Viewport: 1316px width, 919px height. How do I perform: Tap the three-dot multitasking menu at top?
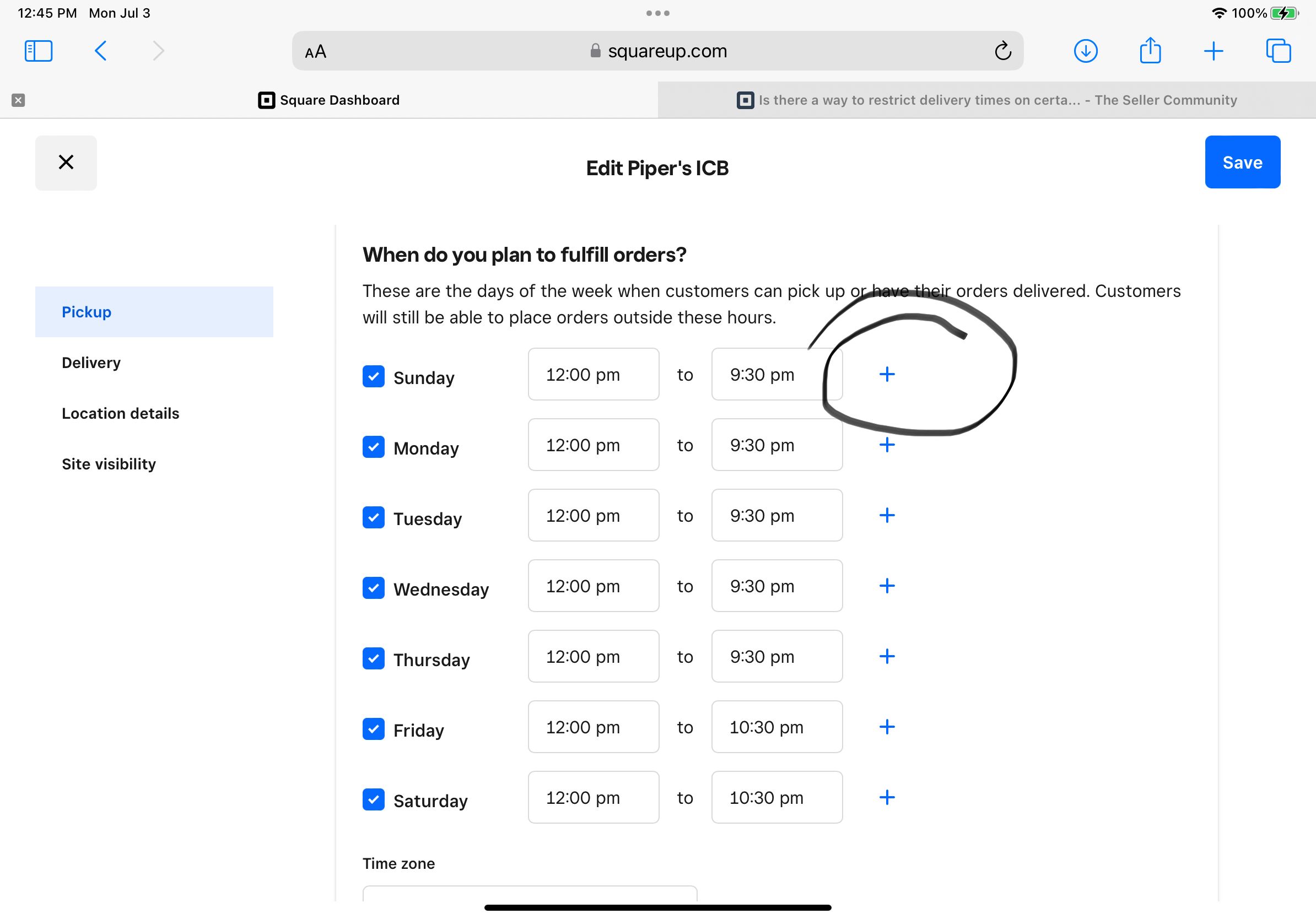(x=657, y=13)
